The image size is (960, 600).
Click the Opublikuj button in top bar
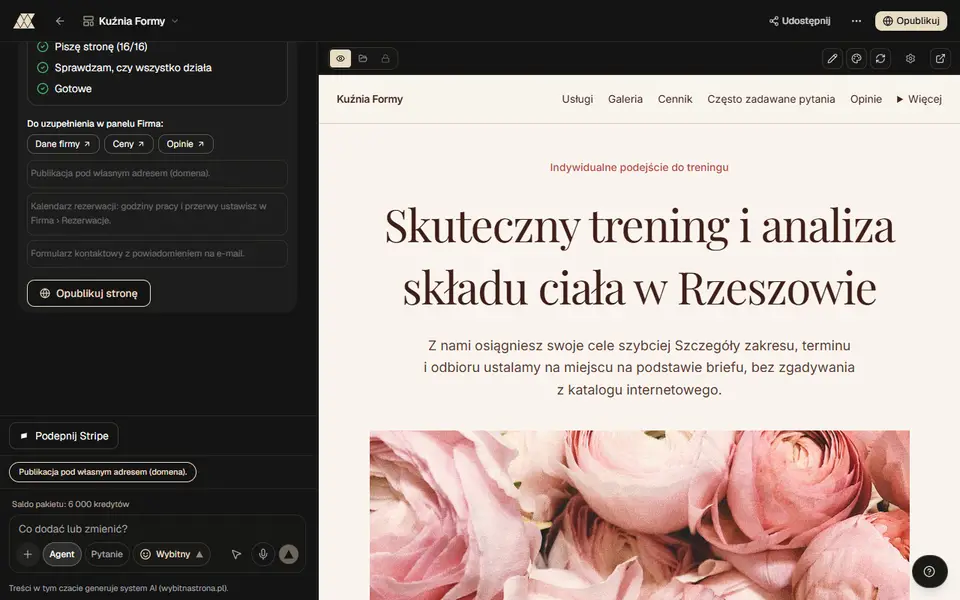click(x=911, y=21)
